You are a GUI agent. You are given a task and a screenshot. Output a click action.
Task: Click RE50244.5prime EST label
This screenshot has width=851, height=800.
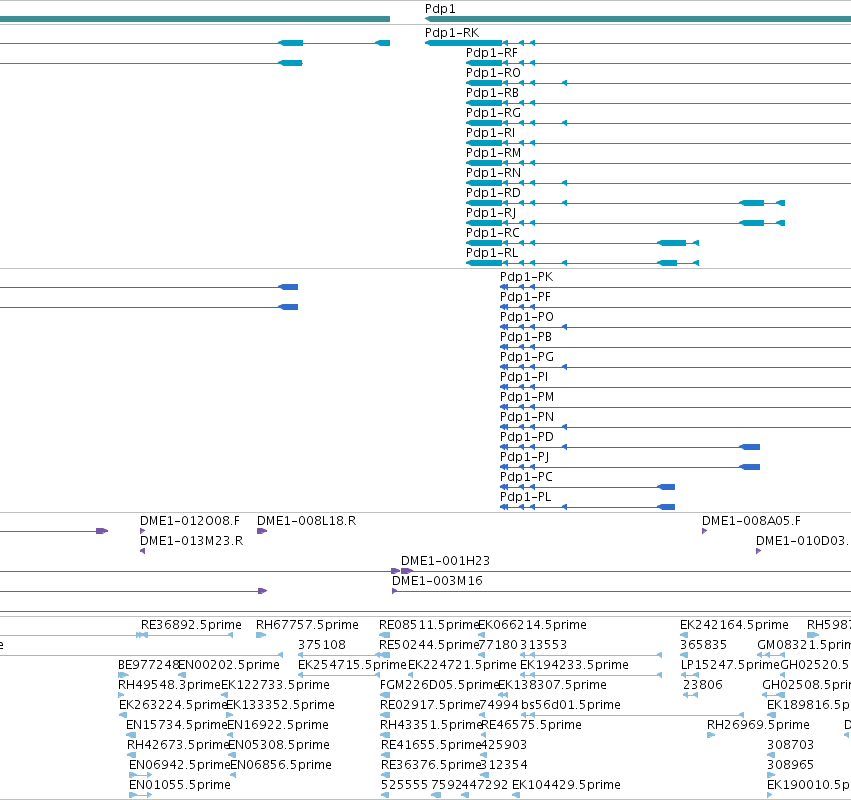[429, 645]
